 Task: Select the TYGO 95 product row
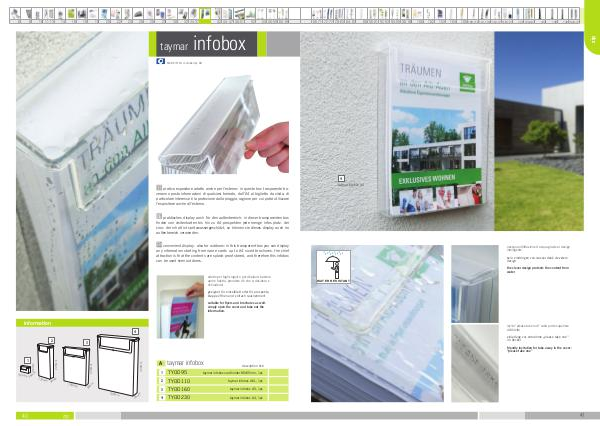click(x=223, y=372)
